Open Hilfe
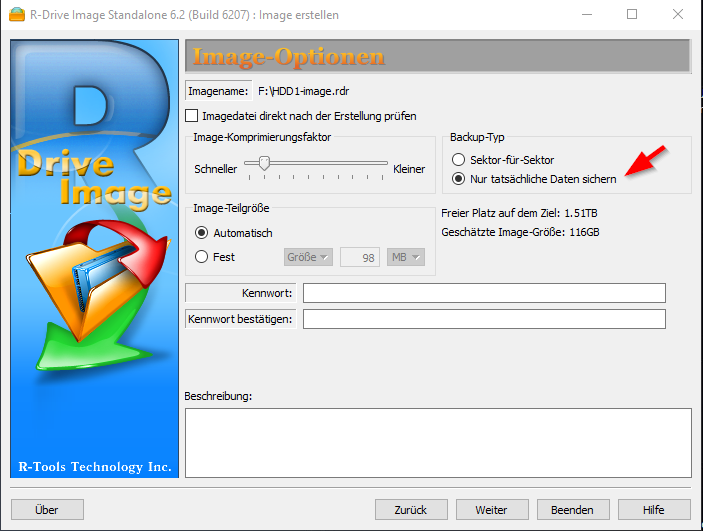 coord(654,509)
